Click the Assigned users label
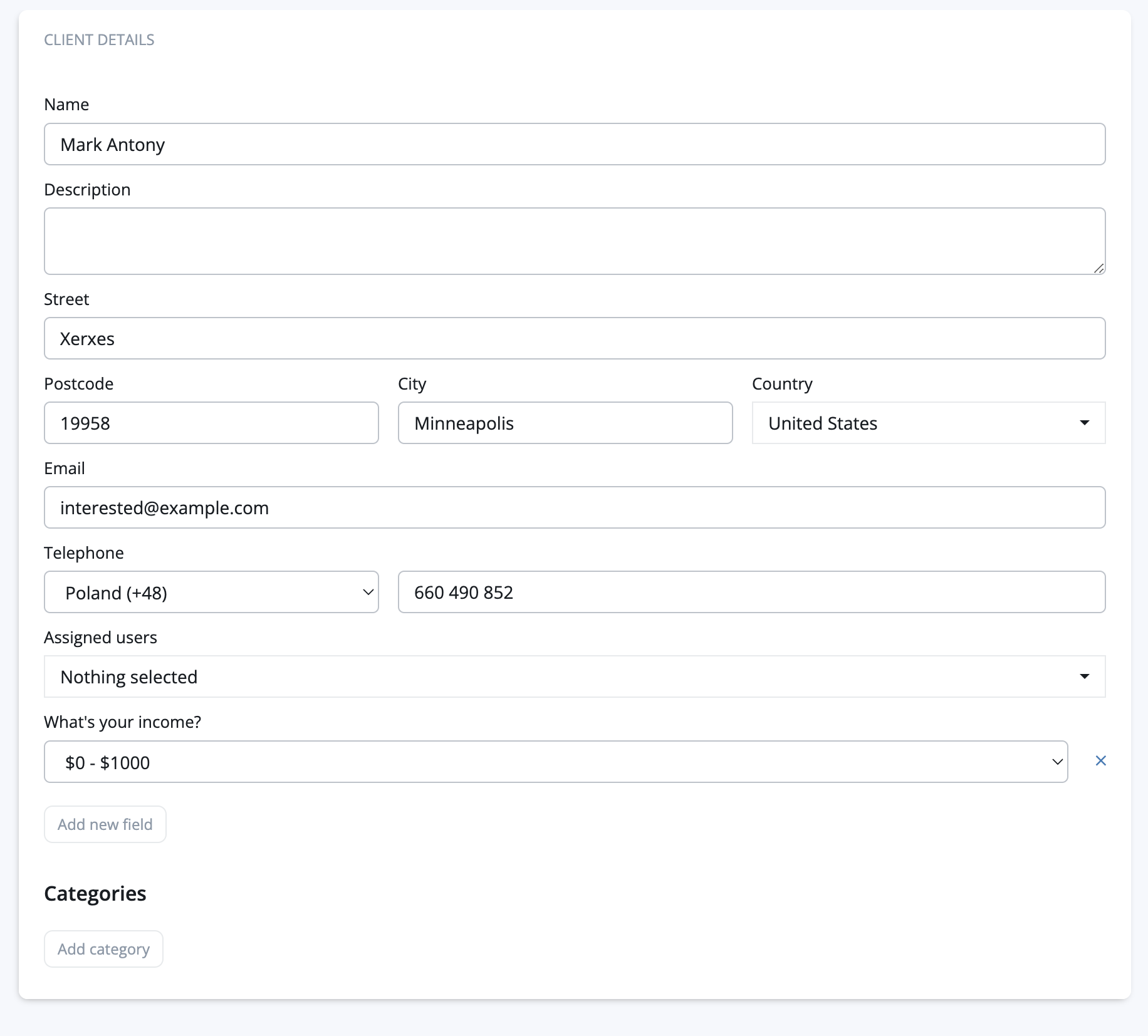 100,638
